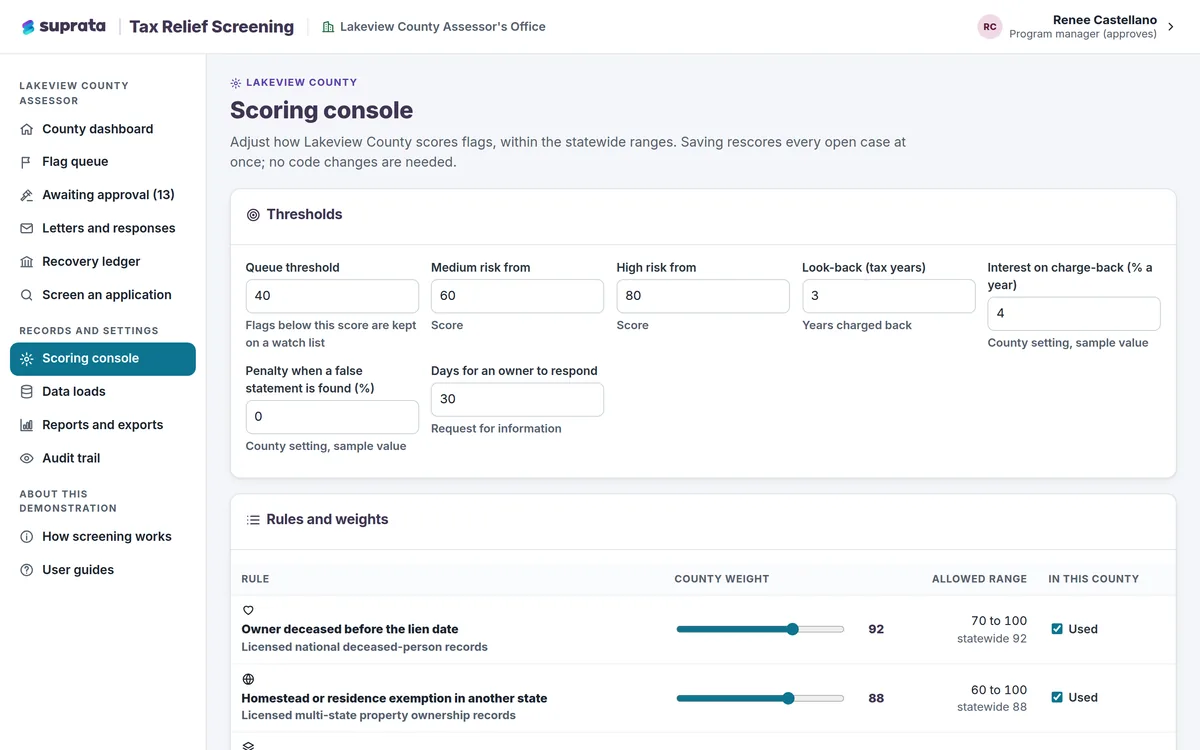1200x750 pixels.
Task: Click the Letters and responses envelope icon
Action: (x=26, y=228)
